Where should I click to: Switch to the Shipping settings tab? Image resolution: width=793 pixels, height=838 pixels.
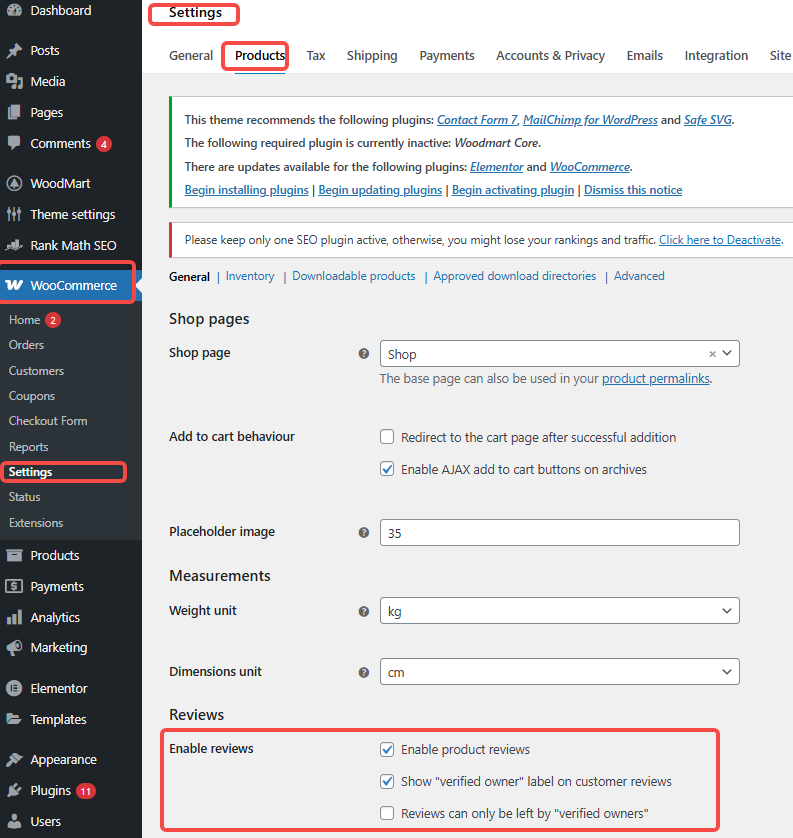click(x=372, y=56)
